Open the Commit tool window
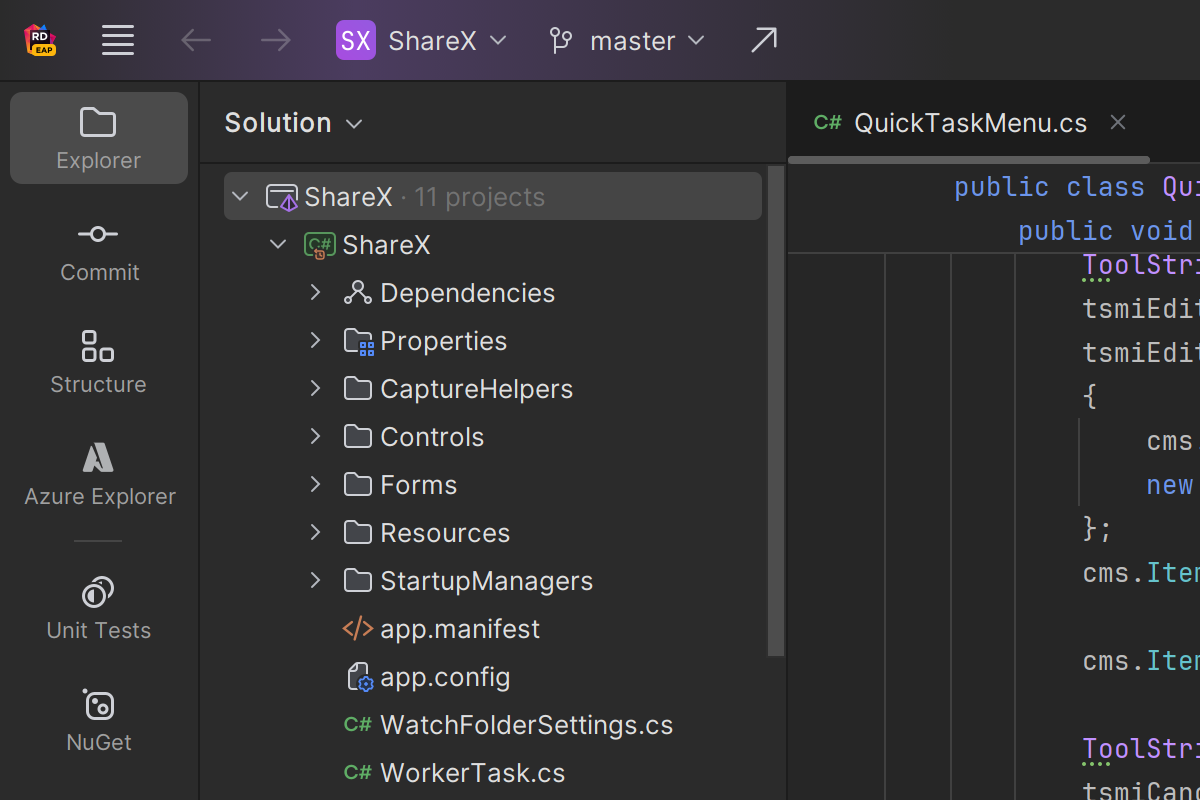The width and height of the screenshot is (1200, 800). pos(99,251)
